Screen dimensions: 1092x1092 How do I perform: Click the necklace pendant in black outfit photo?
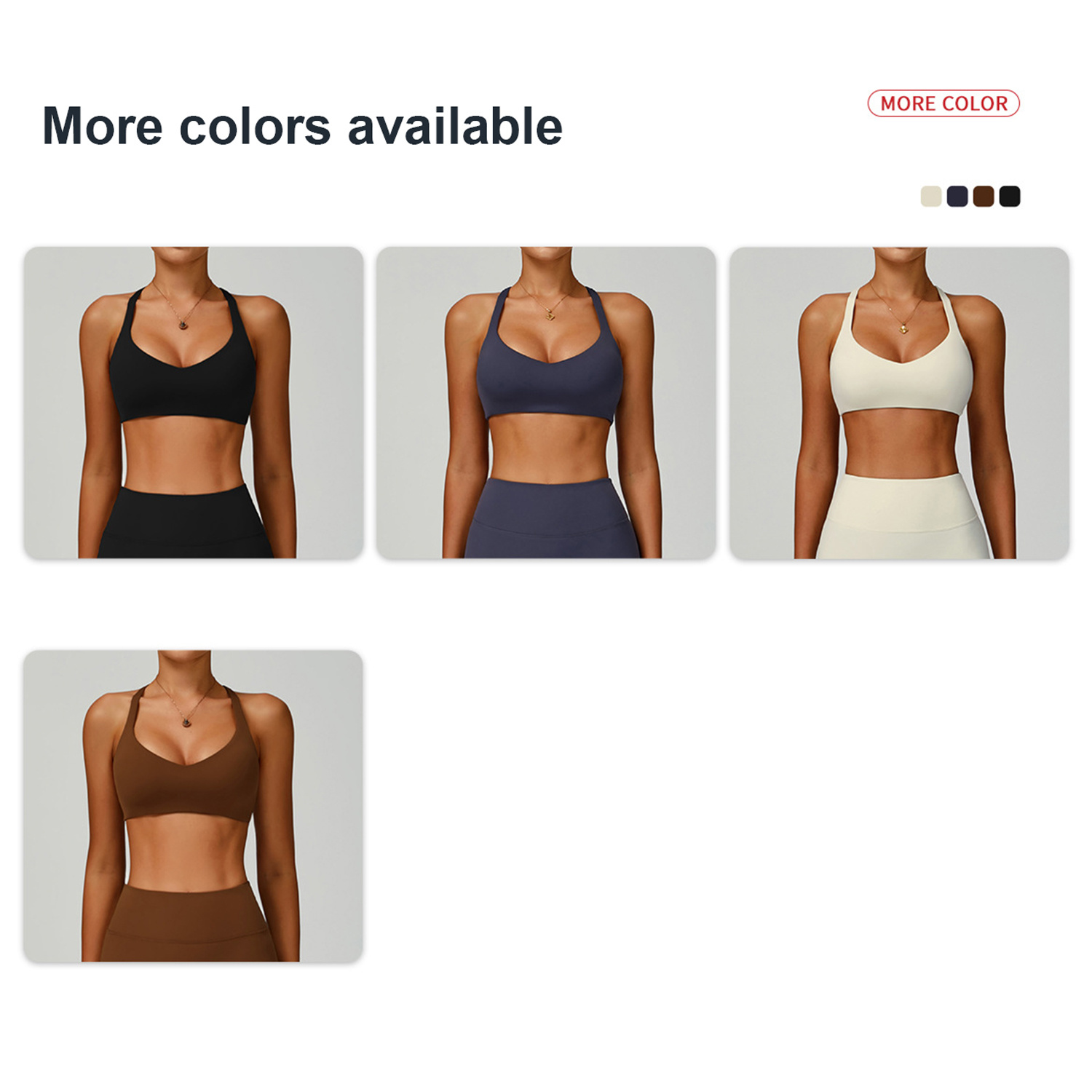coord(183,324)
